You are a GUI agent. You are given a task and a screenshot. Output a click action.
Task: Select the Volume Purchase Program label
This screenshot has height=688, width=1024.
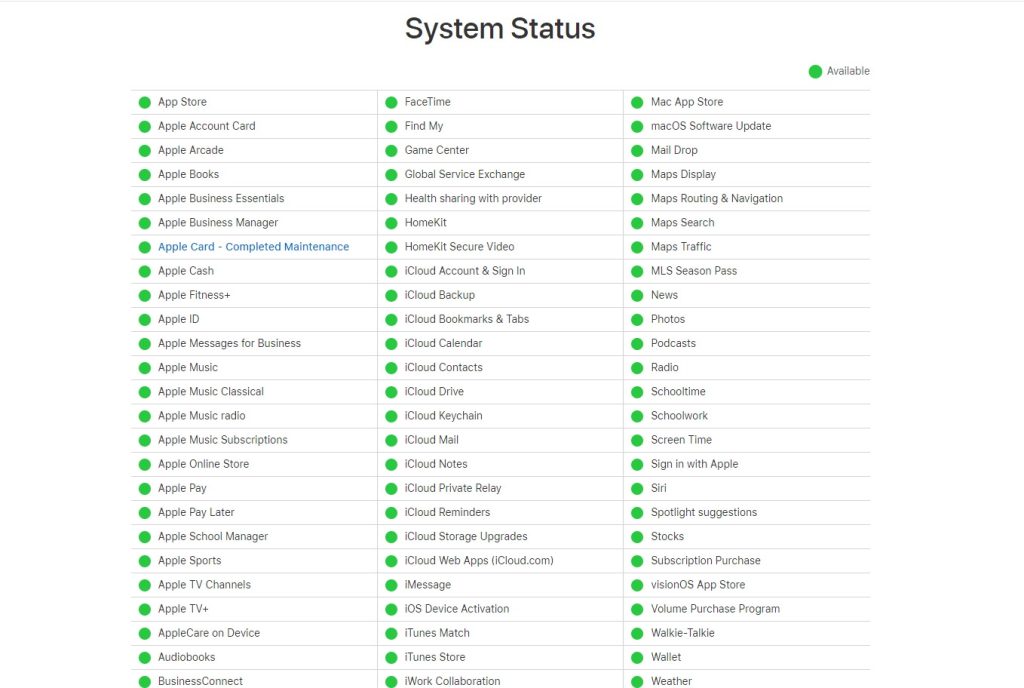(716, 609)
